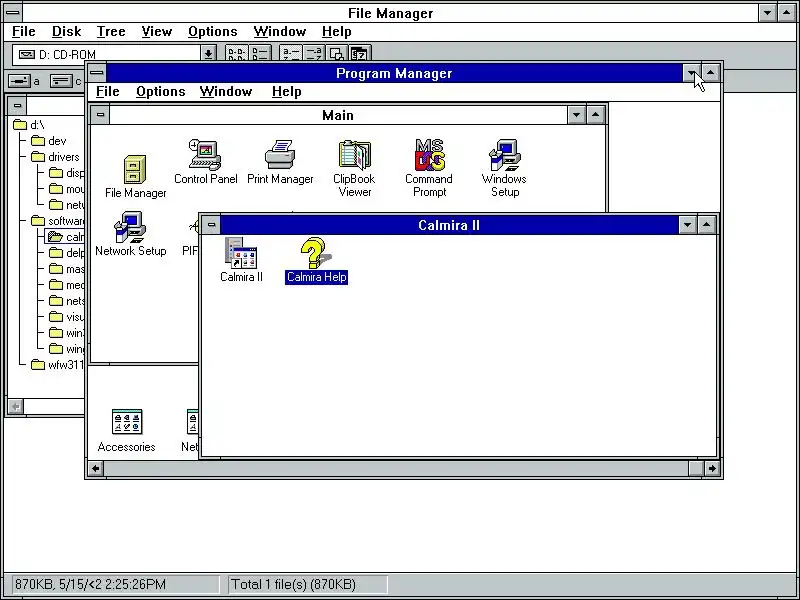Open the Tree menu in File Manager
Image resolution: width=800 pixels, height=600 pixels.
[x=111, y=32]
